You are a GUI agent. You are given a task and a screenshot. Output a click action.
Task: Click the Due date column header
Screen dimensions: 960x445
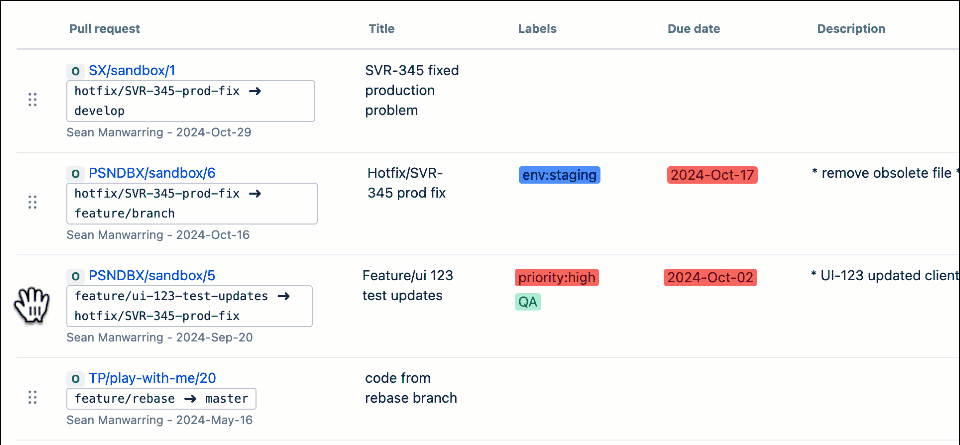click(693, 29)
